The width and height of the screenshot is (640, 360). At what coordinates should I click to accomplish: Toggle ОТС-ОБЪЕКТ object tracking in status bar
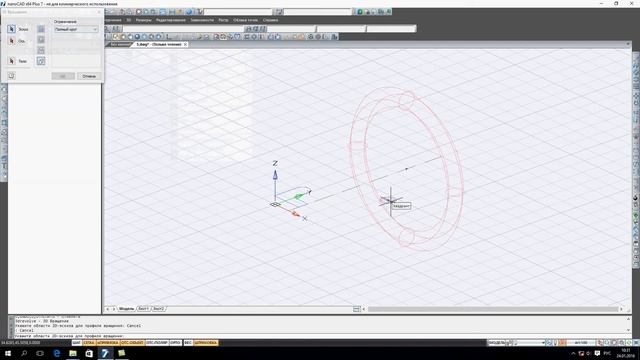(x=132, y=343)
